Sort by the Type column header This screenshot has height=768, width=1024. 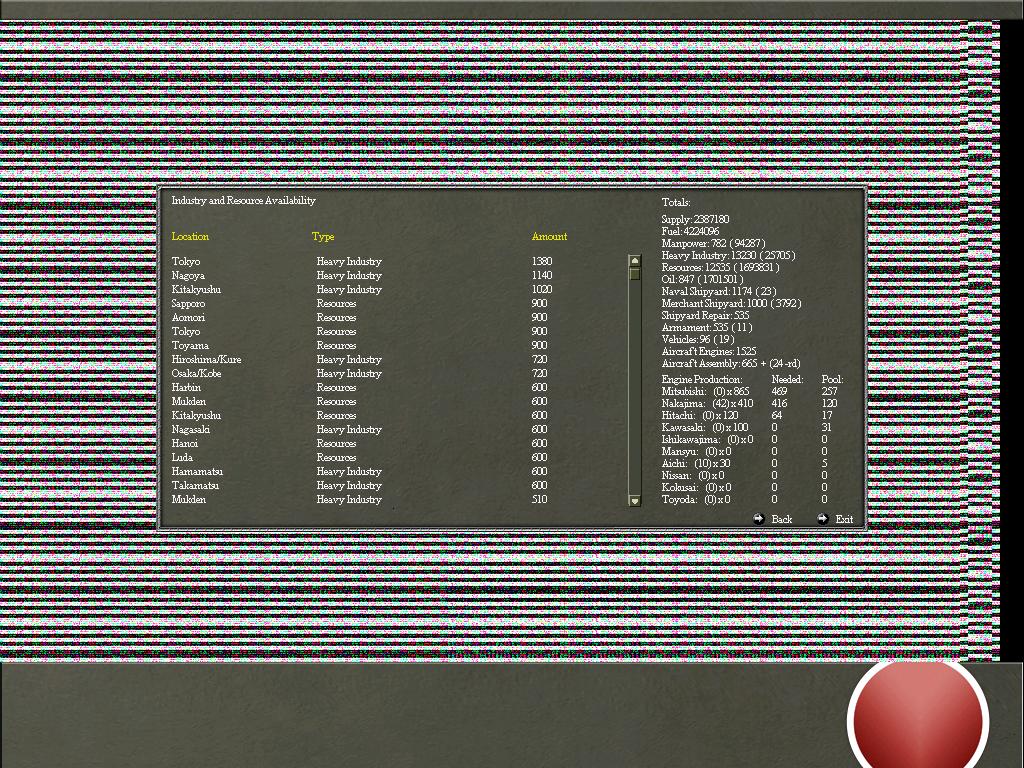(323, 237)
